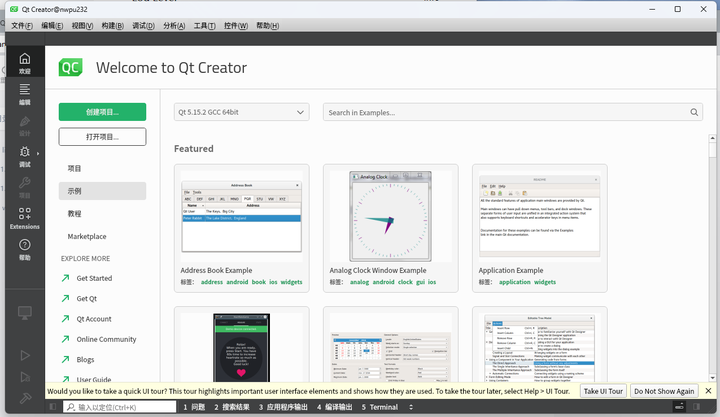Click the build hammer icon at sidebar bottom
This screenshot has width=720, height=417.
pyautogui.click(x=25, y=397)
